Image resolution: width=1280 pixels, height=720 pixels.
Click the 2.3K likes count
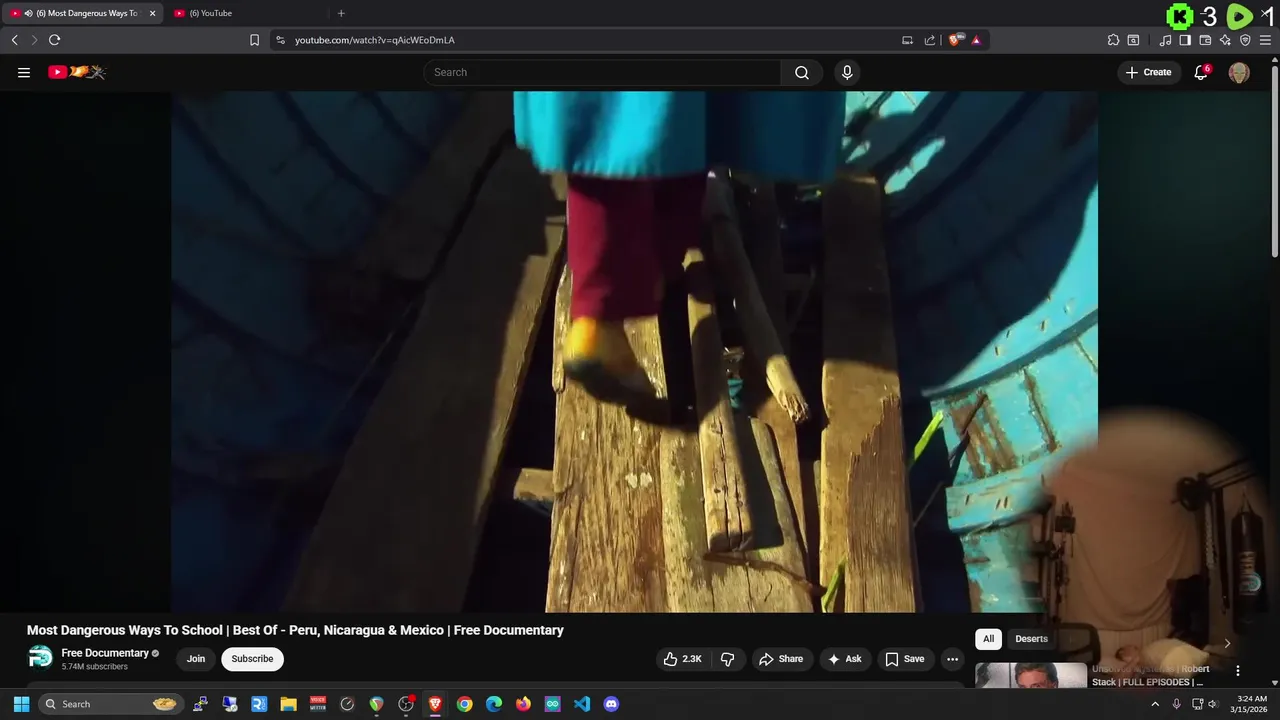[692, 659]
